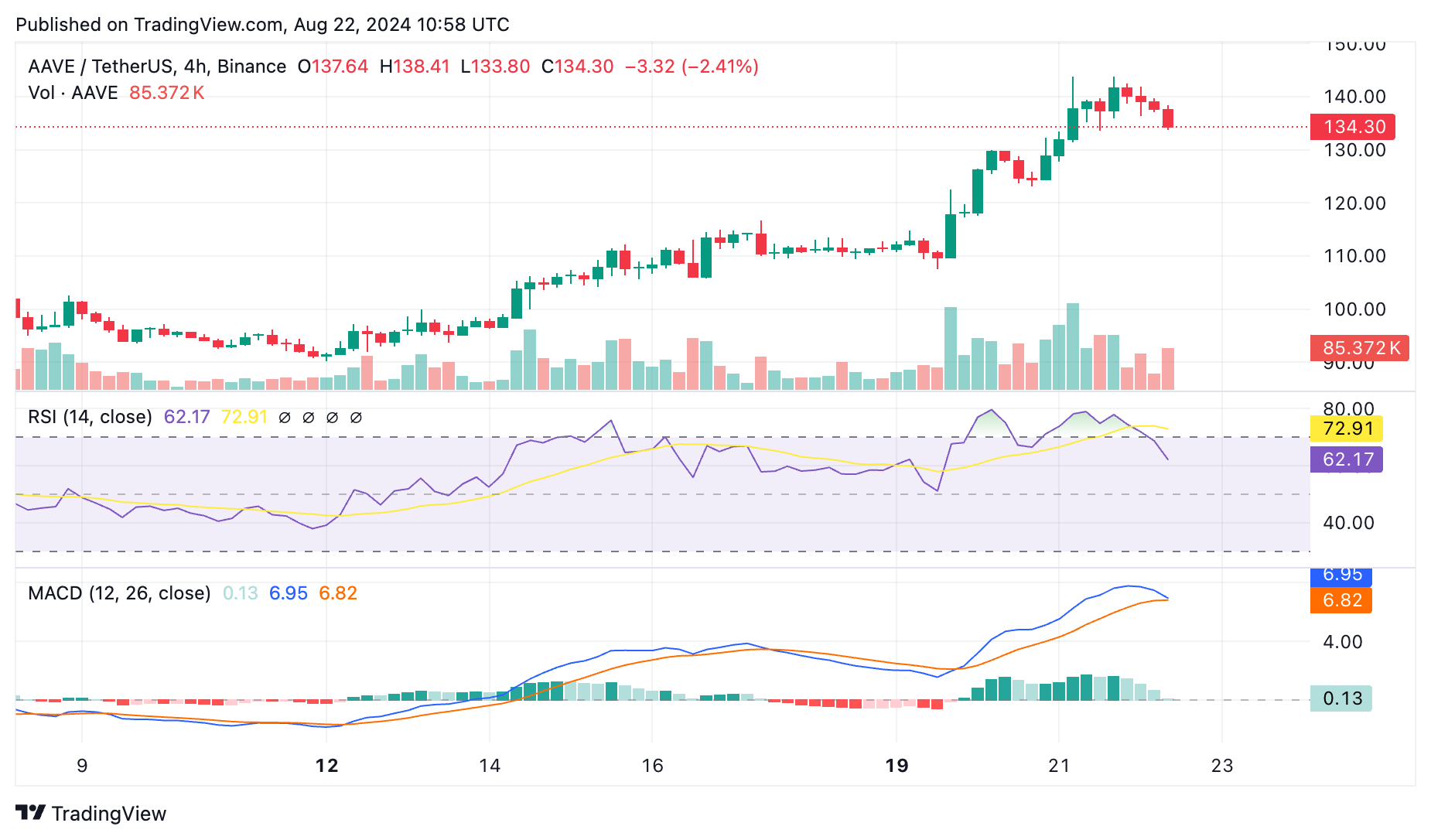Click the AAVE / TetherUS, 4h, Binance title

[x=157, y=67]
